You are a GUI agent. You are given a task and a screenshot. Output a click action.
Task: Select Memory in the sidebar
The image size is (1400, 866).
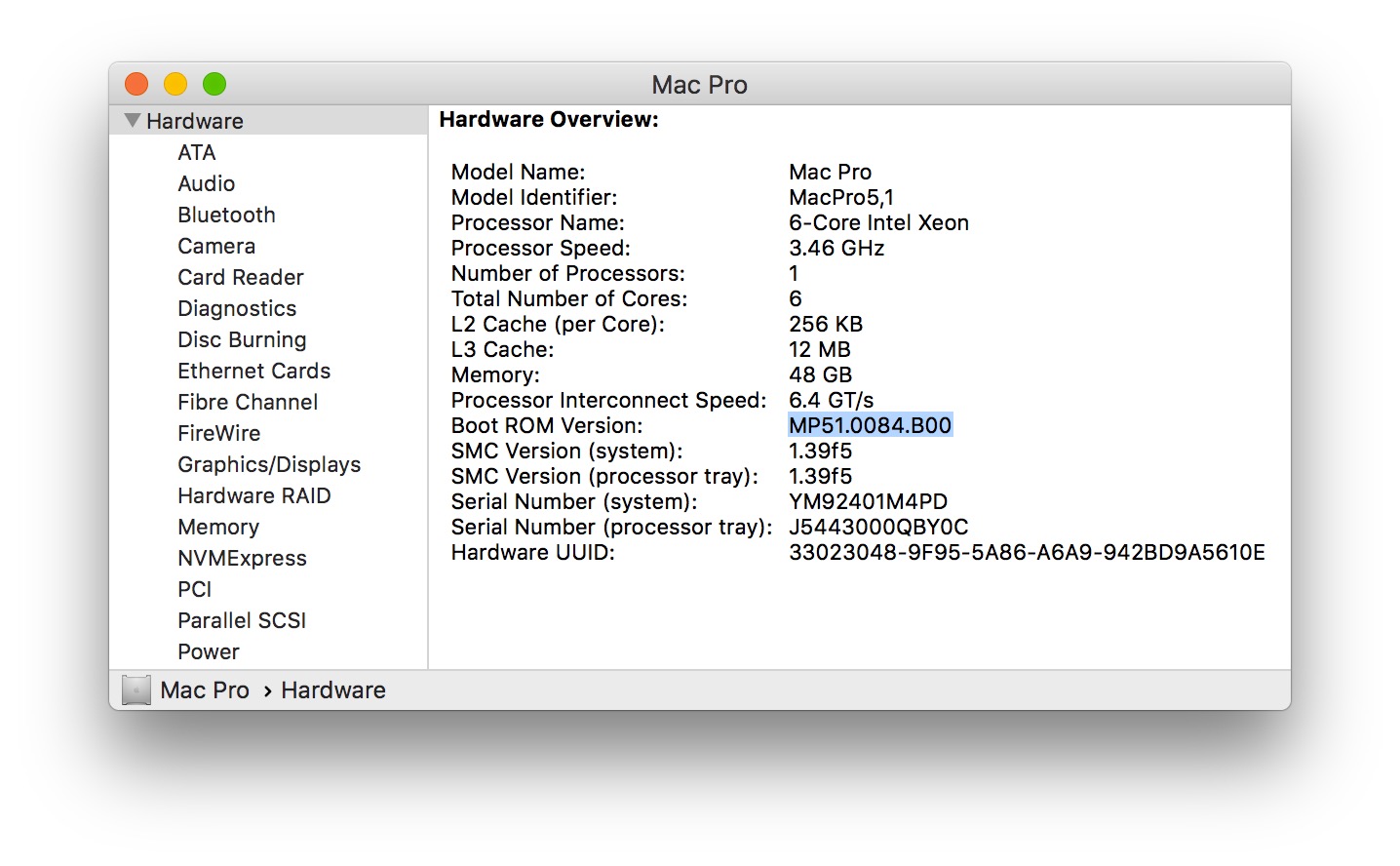tap(218, 527)
